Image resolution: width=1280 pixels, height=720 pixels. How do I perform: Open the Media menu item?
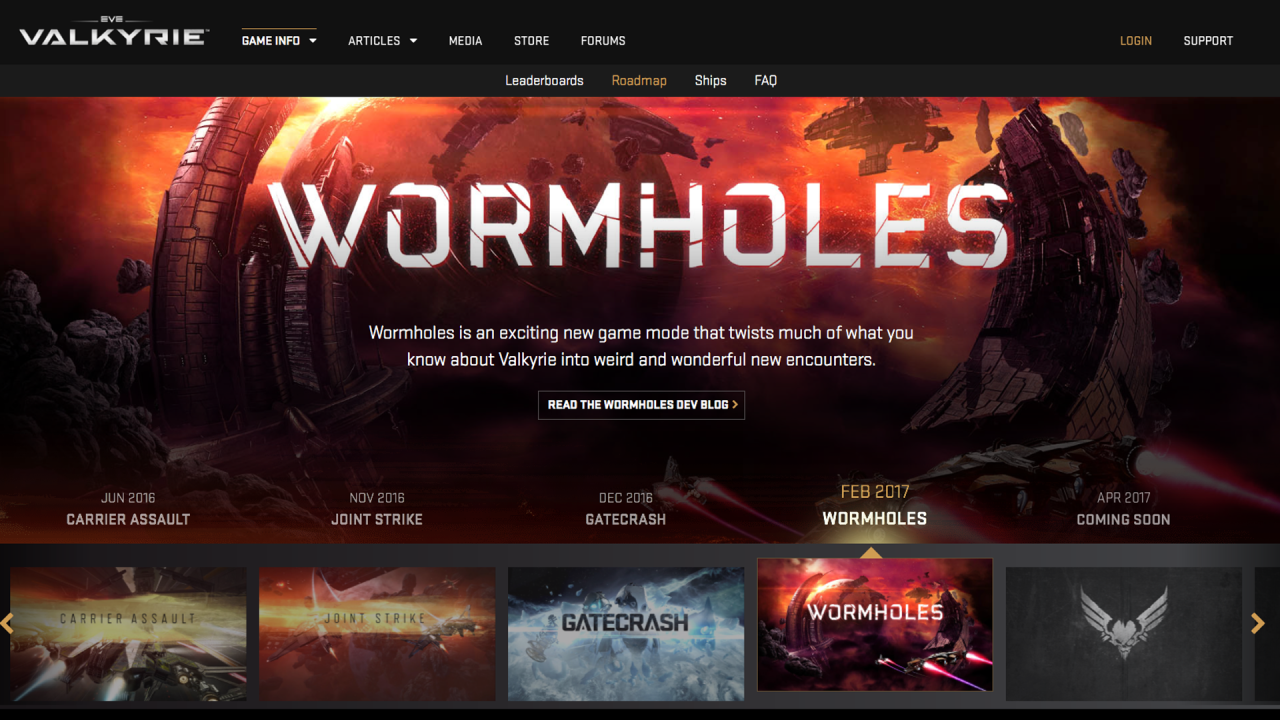(465, 41)
